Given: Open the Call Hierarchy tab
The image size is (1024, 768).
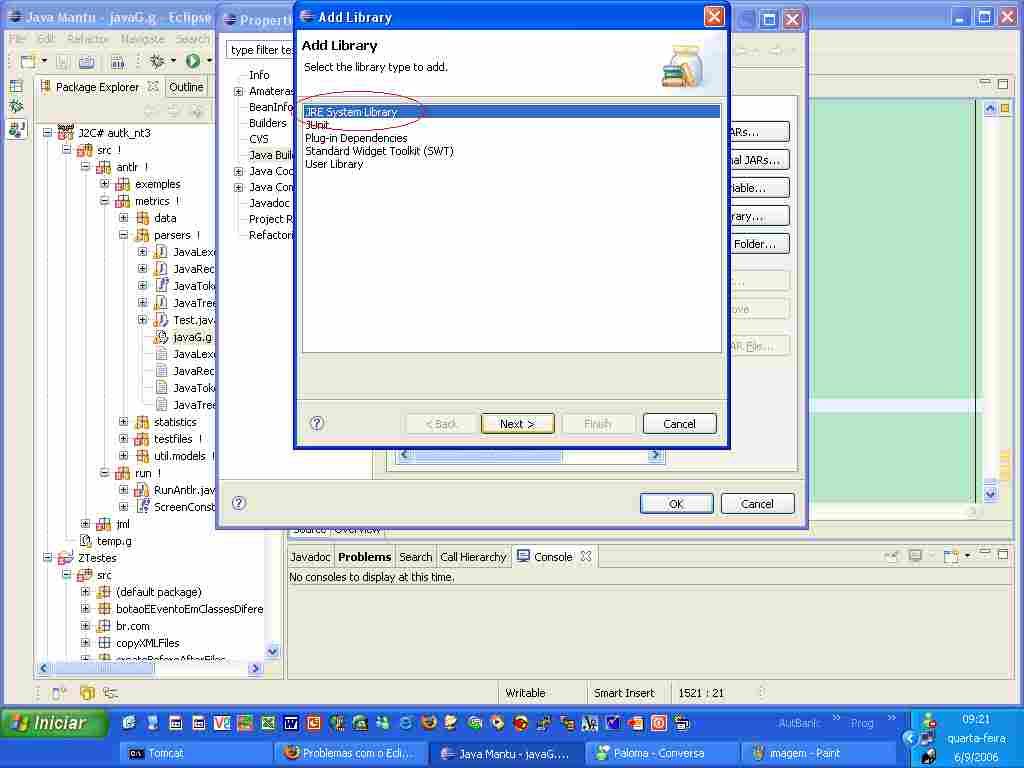Looking at the screenshot, I should [x=473, y=557].
